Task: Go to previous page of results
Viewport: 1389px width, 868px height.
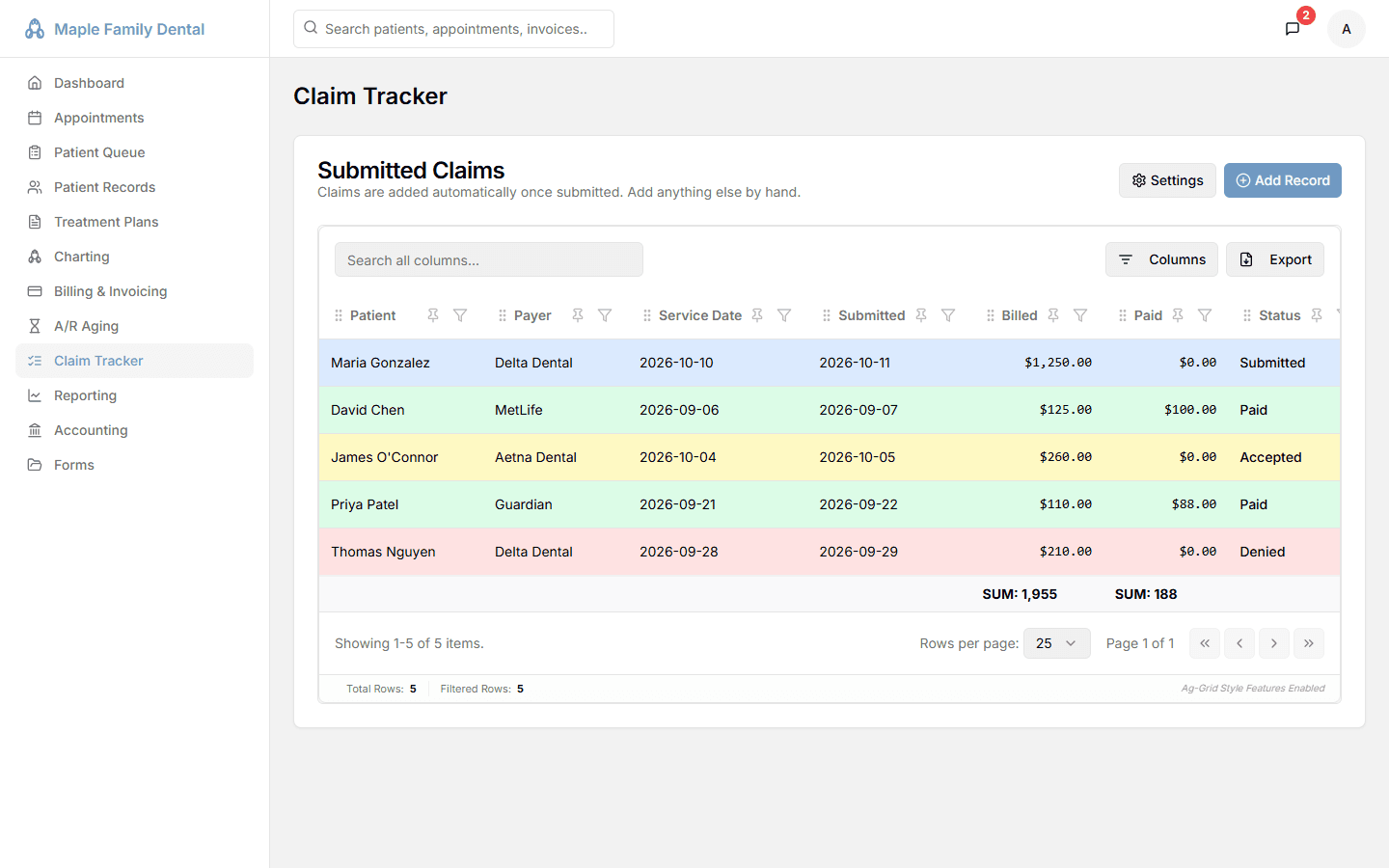Action: pos(1239,643)
